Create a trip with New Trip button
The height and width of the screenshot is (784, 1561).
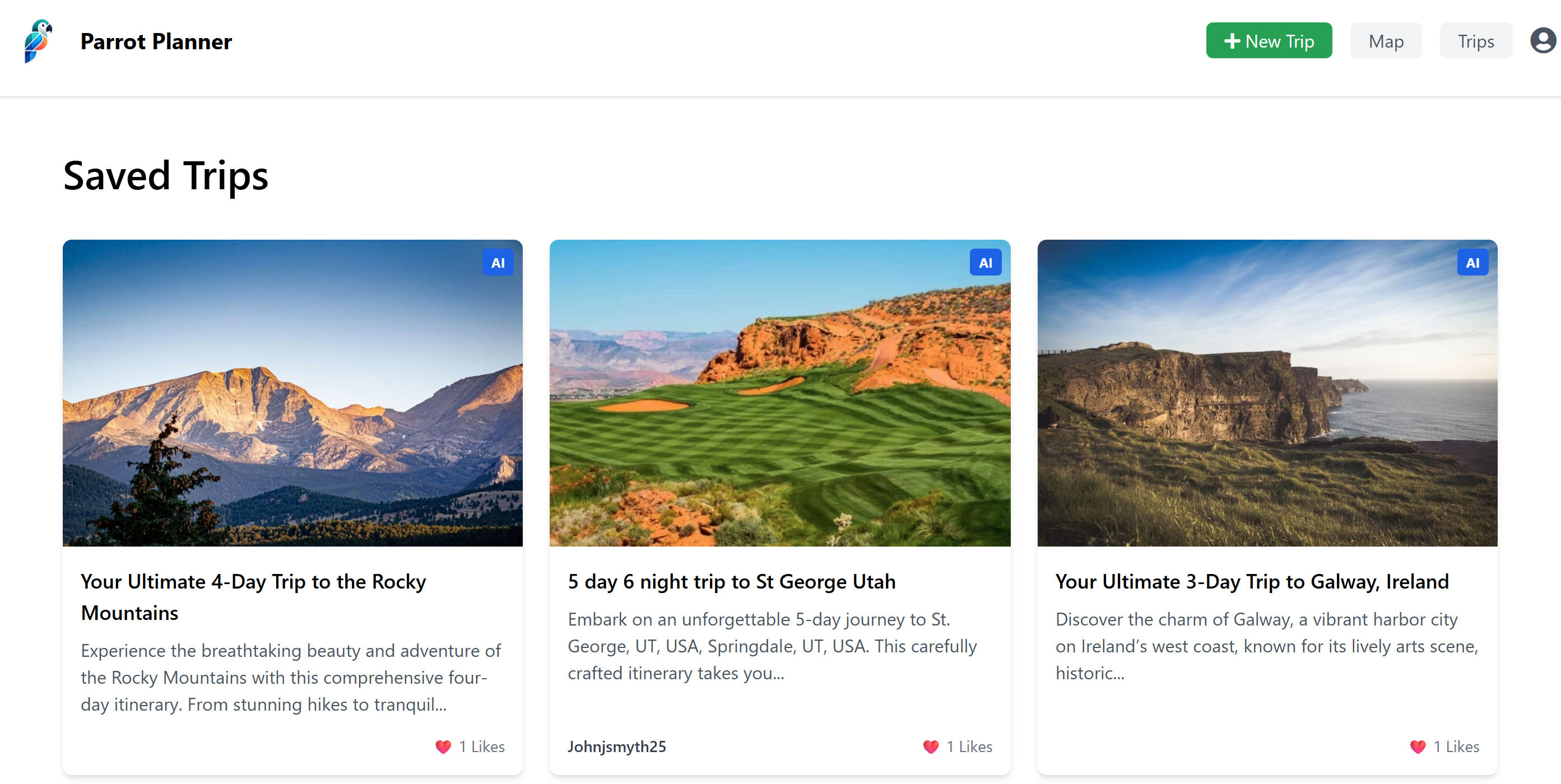tap(1269, 41)
